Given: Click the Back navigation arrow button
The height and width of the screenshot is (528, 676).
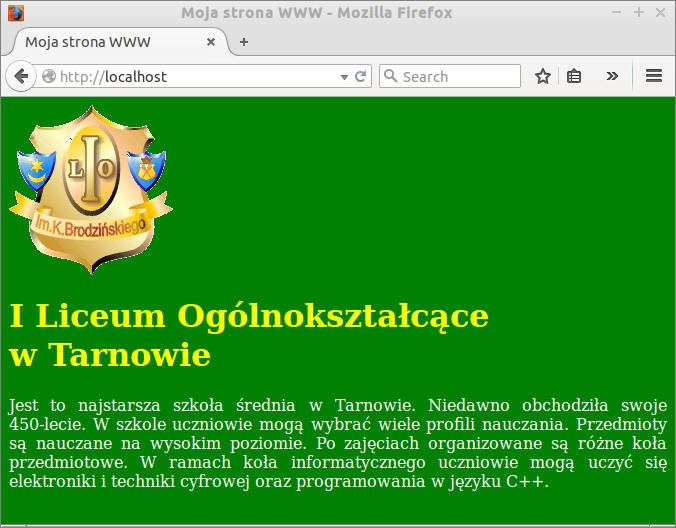Looking at the screenshot, I should (x=20, y=76).
